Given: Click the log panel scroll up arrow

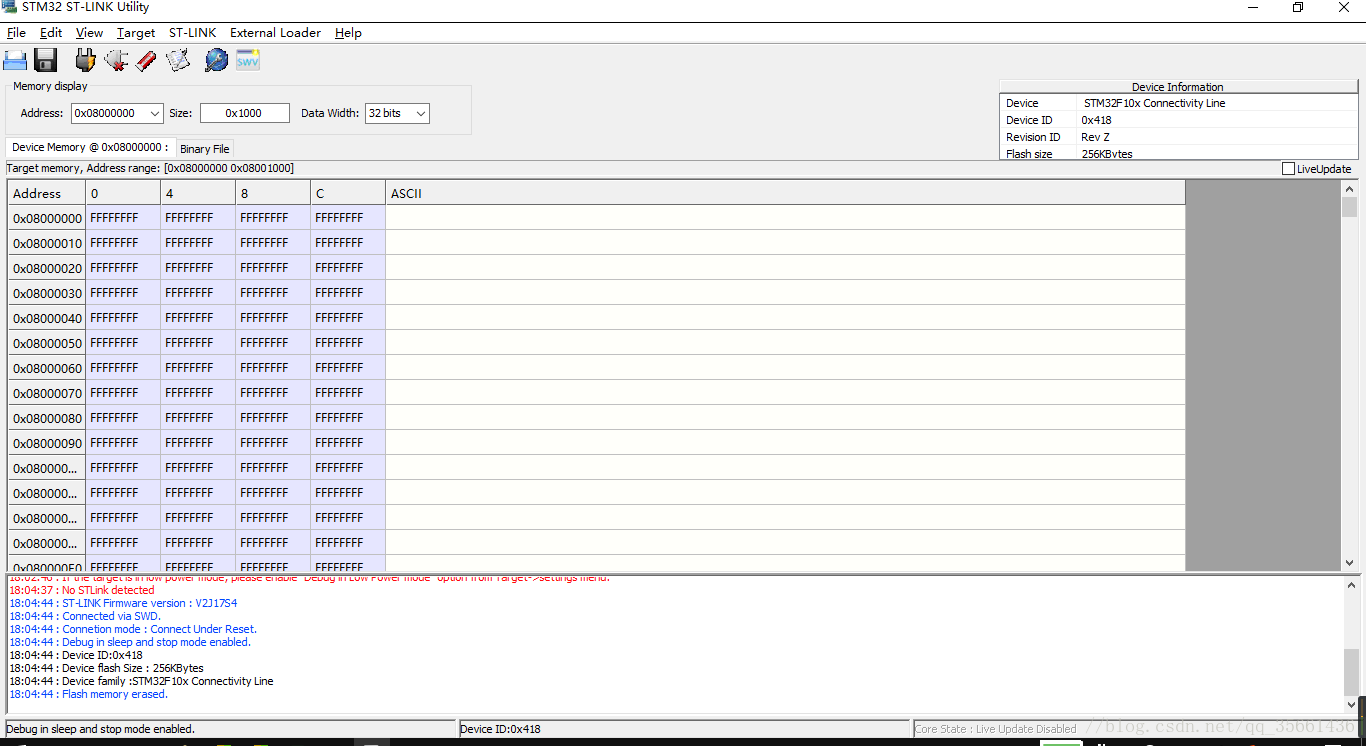Looking at the screenshot, I should (x=1351, y=583).
